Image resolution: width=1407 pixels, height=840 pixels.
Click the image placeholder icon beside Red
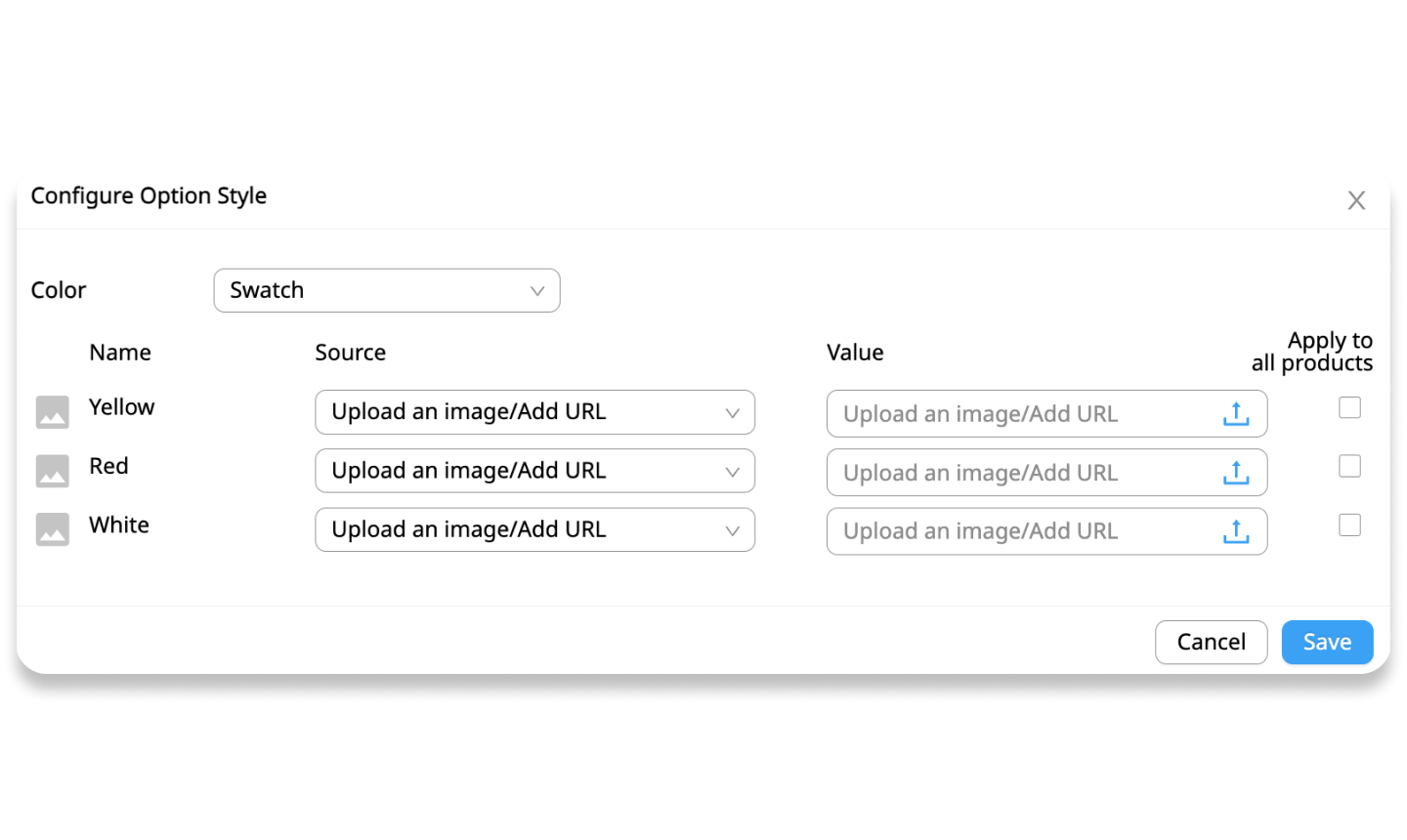coord(53,471)
